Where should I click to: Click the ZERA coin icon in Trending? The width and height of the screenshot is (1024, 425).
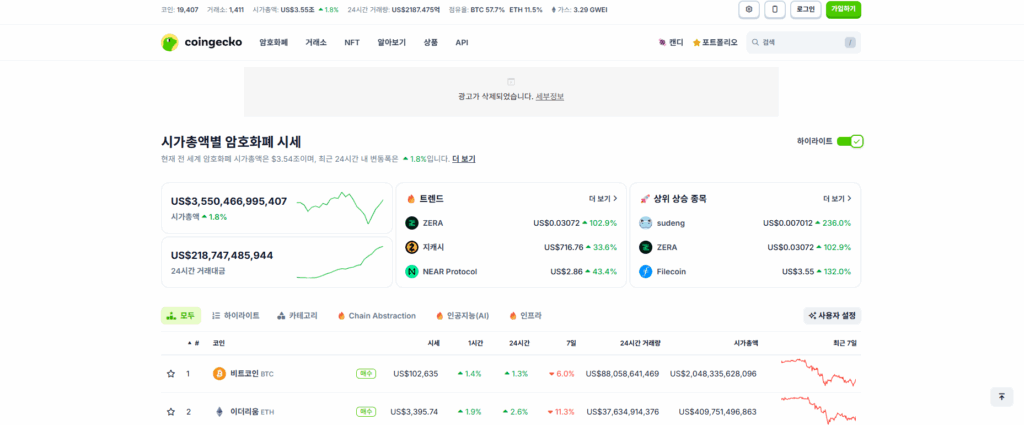coord(411,223)
